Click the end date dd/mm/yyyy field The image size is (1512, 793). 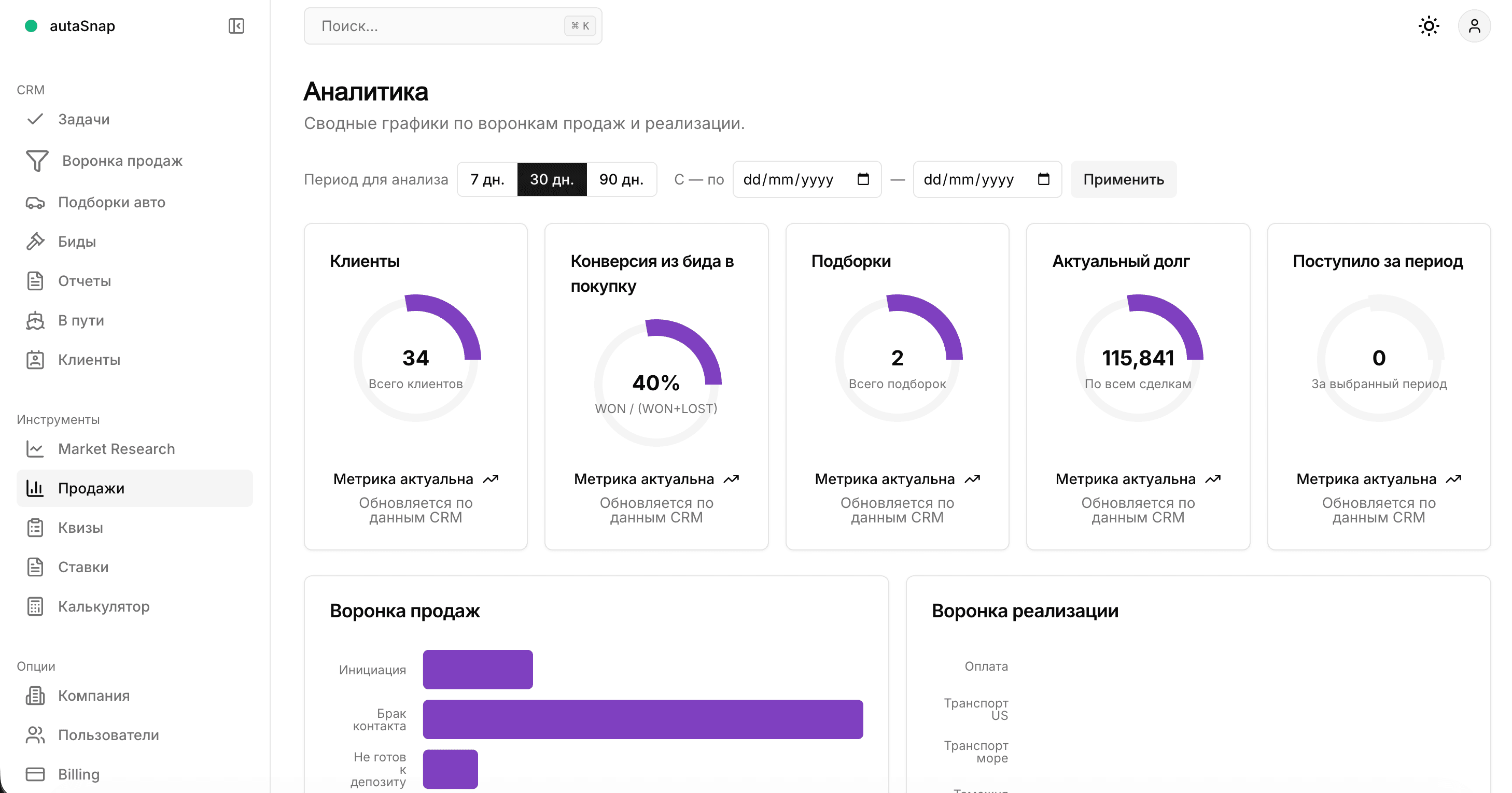coord(987,179)
